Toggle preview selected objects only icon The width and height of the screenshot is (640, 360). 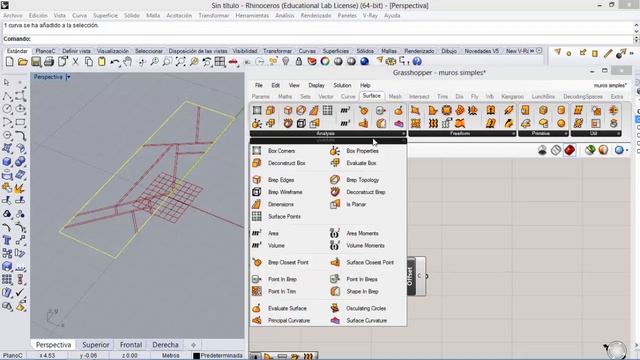[590, 150]
